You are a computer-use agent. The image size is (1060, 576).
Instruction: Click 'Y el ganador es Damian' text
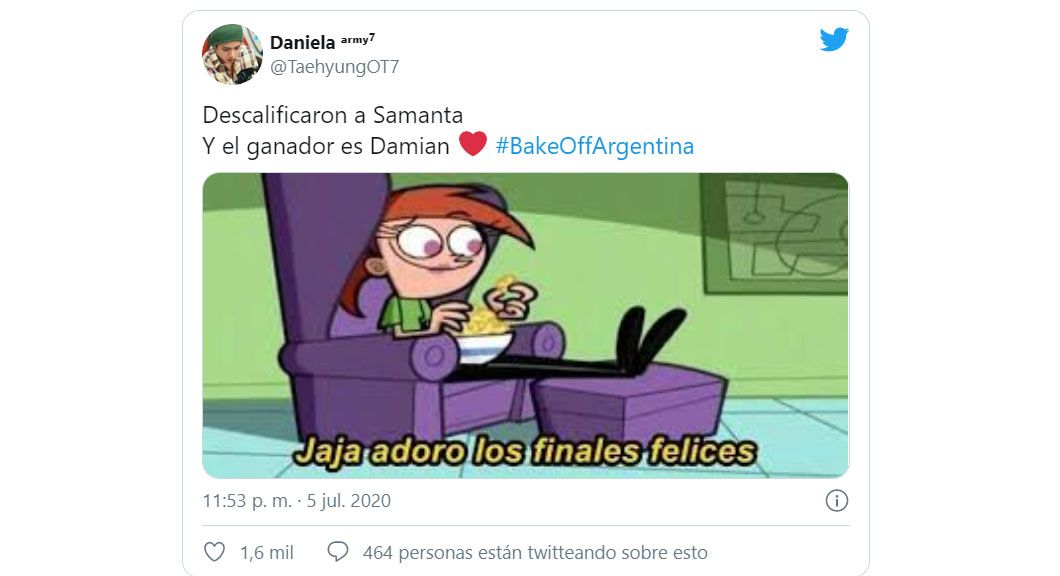click(x=326, y=146)
